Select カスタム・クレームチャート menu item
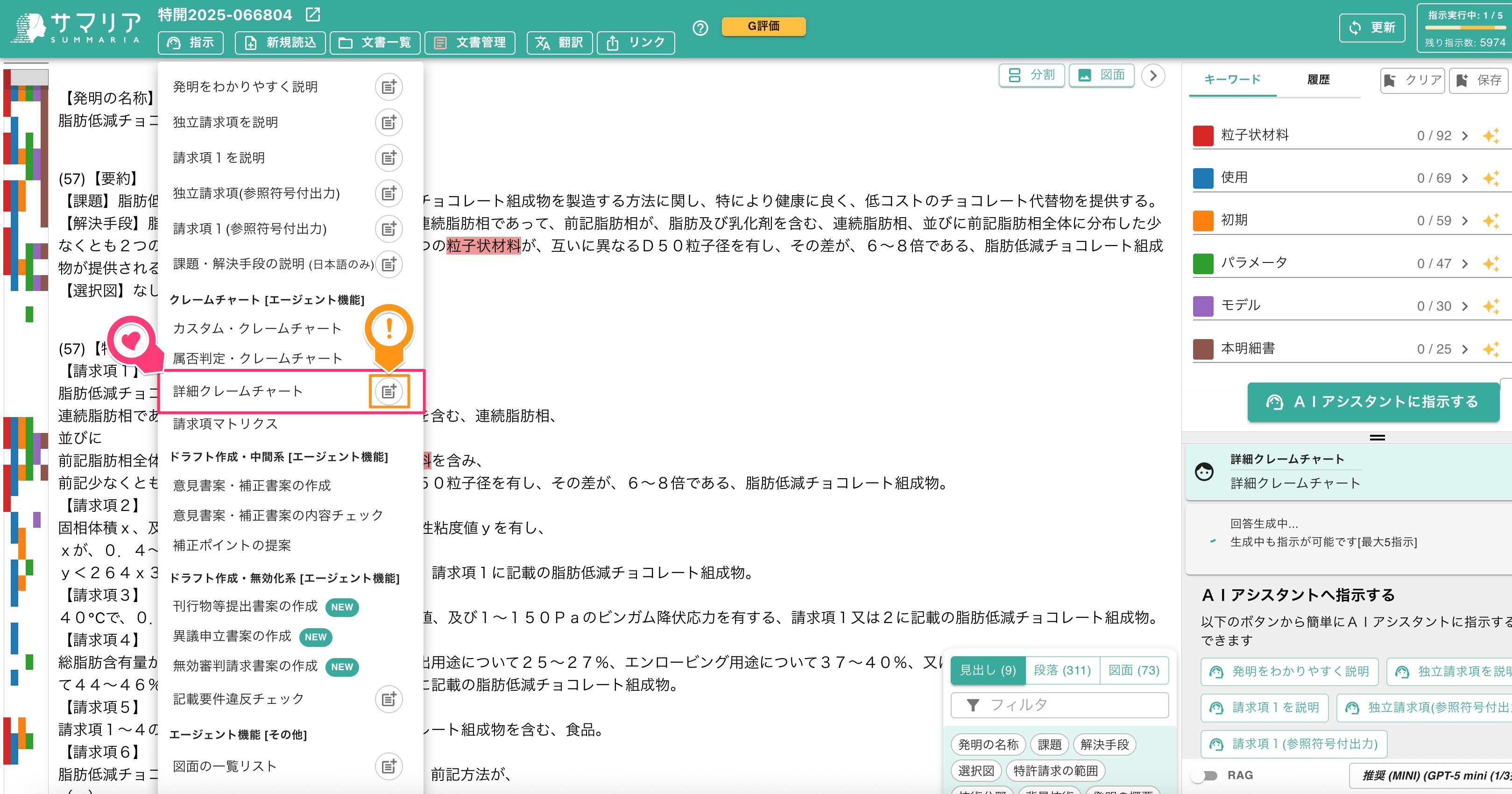Screen dimensions: 1512x794 pos(257,328)
